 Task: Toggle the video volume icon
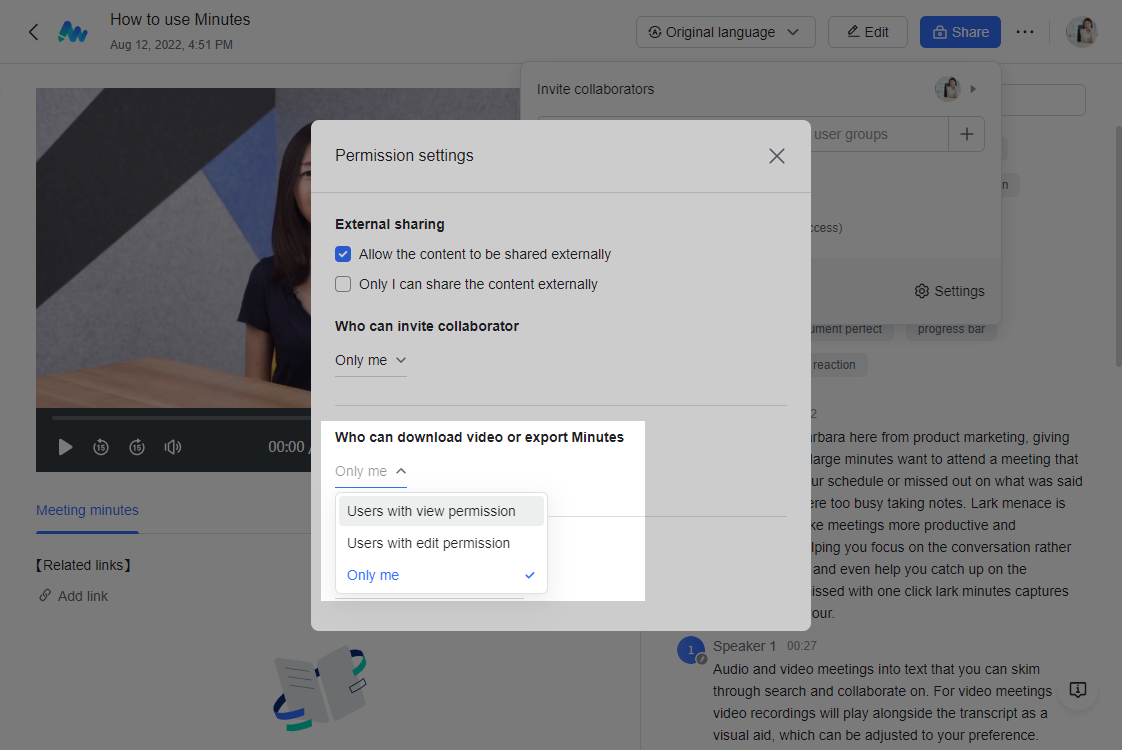tap(173, 447)
